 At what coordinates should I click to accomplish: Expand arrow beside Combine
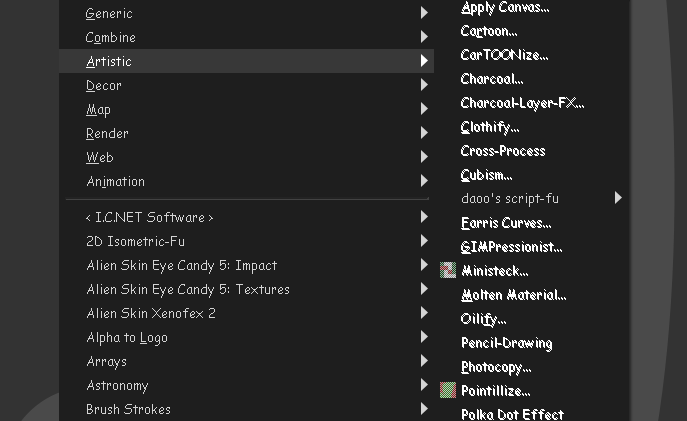click(424, 36)
